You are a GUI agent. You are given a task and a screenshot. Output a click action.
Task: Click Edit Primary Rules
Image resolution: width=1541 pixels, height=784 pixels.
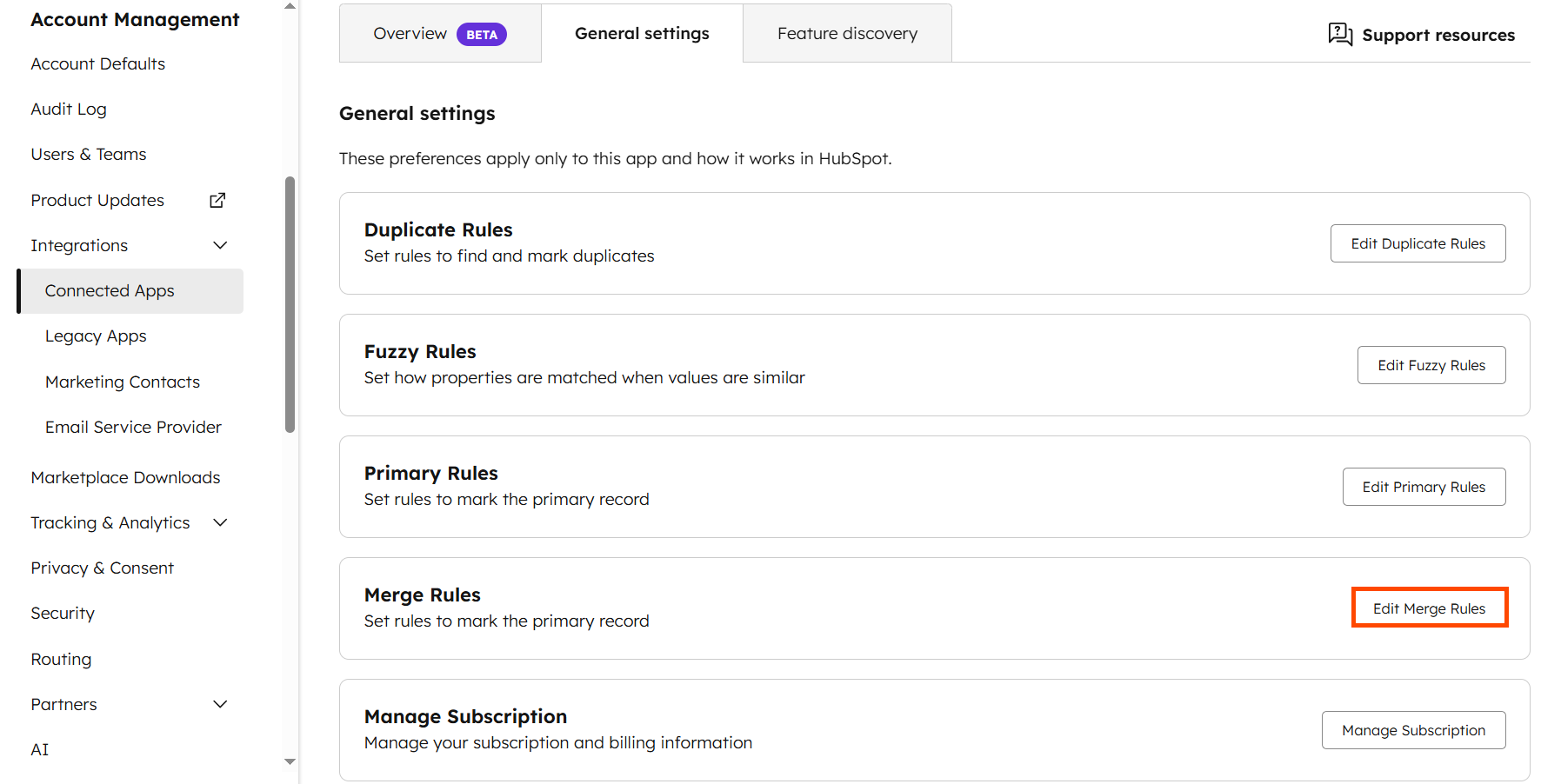(1424, 487)
